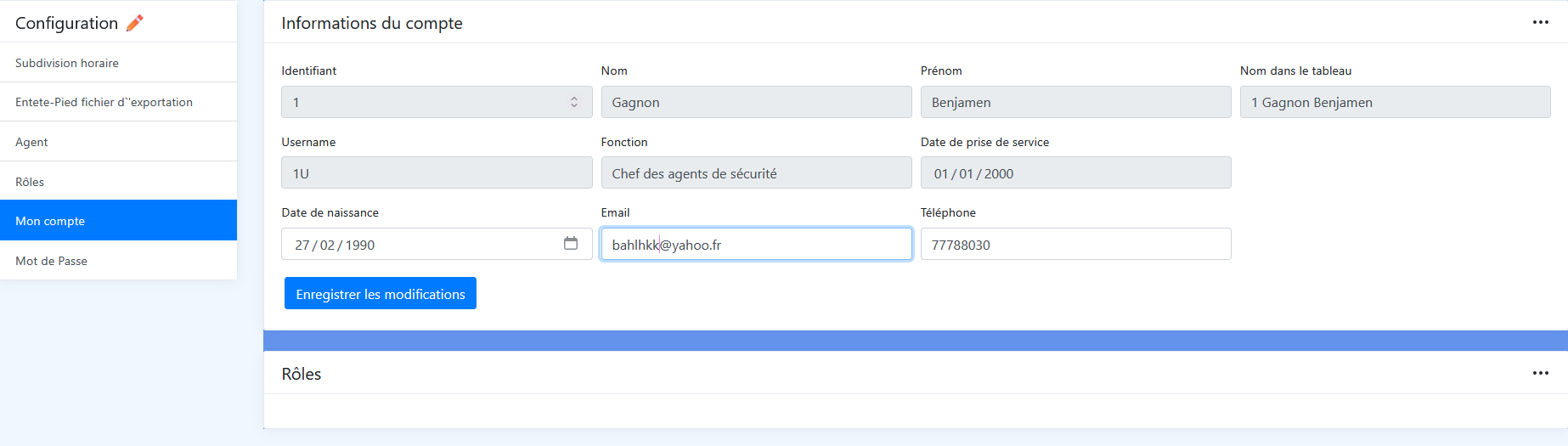This screenshot has height=446, width=1568.
Task: Select the Mon compte menu item
Action: pos(118,221)
